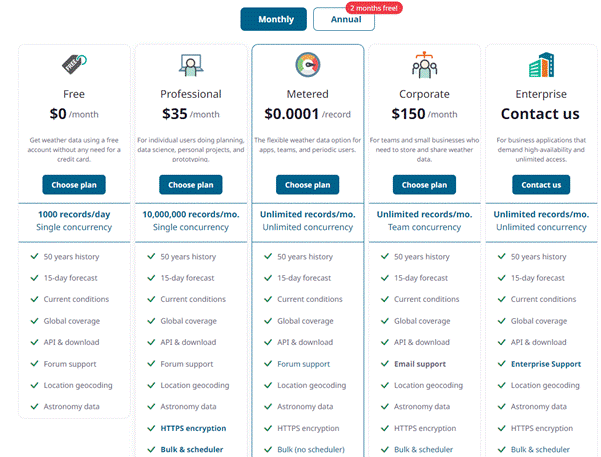Image resolution: width=601 pixels, height=457 pixels.
Task: Choose the Professional plan
Action: 190,185
